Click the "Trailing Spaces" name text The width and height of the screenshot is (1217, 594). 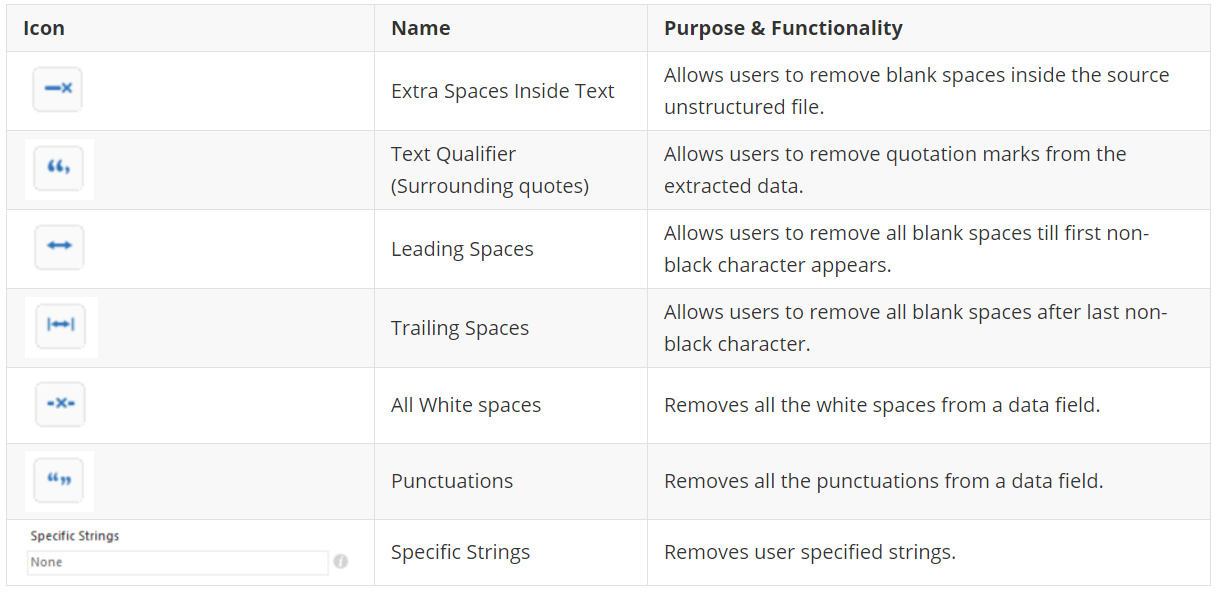(460, 328)
